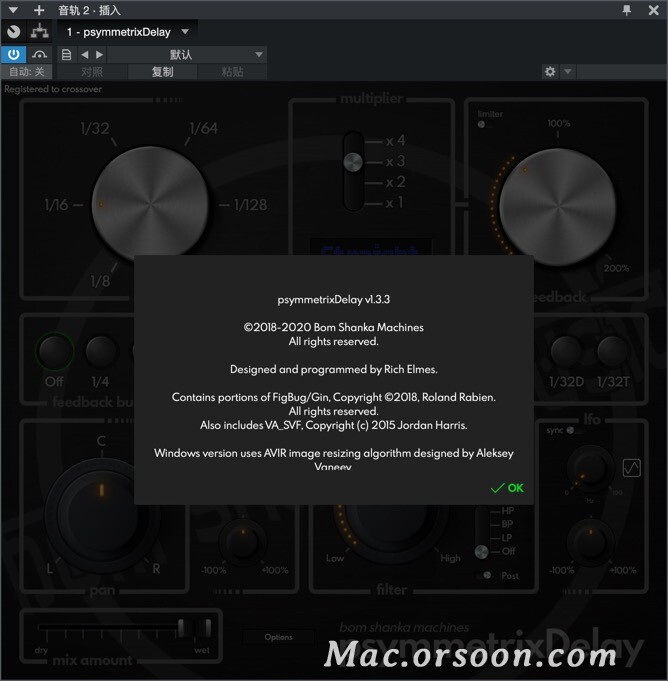Viewport: 668px width, 681px height.
Task: Click the green OK button in dialog
Action: 507,488
